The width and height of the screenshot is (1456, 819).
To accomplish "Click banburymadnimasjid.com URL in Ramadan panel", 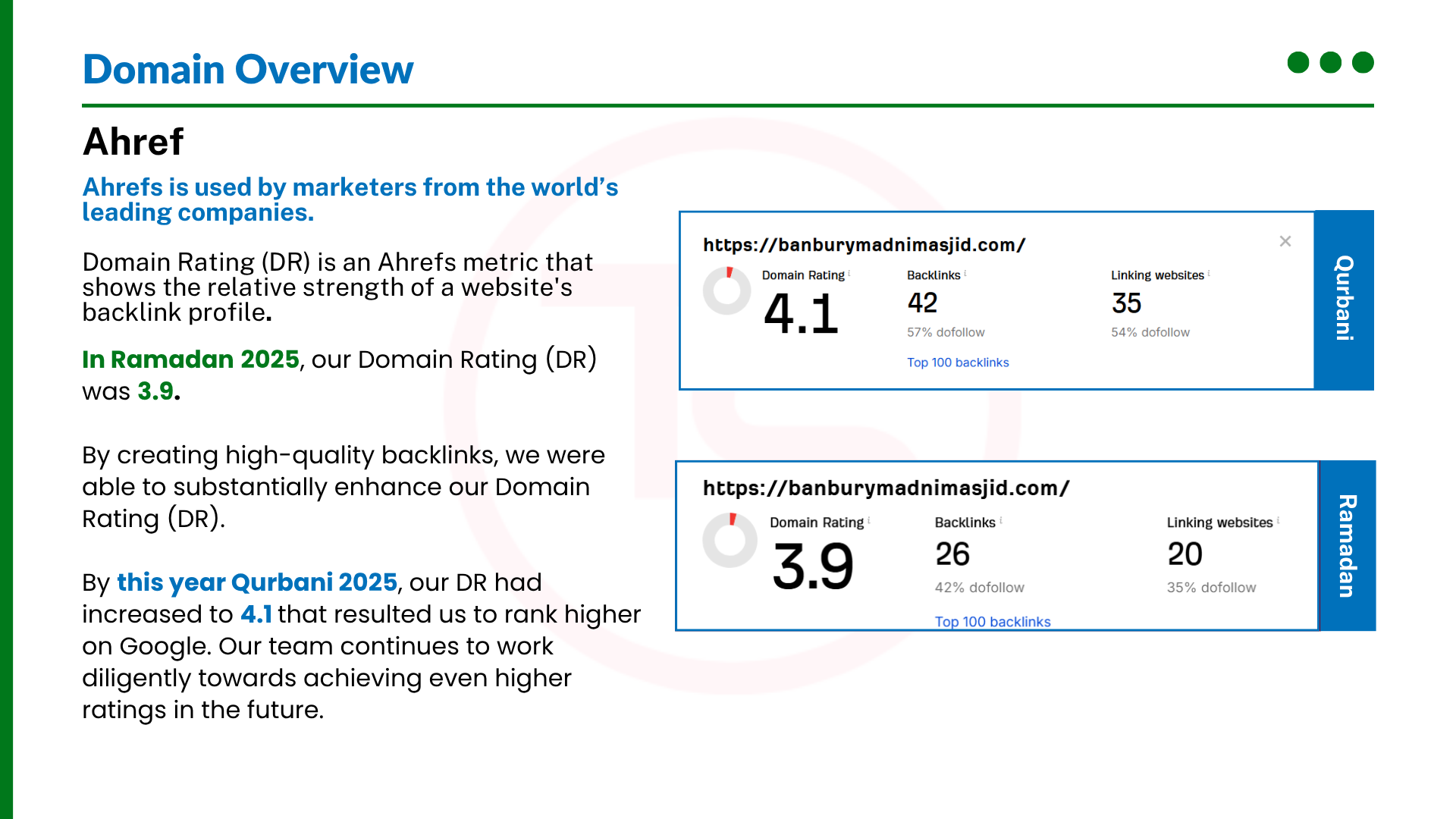I will pyautogui.click(x=886, y=488).
